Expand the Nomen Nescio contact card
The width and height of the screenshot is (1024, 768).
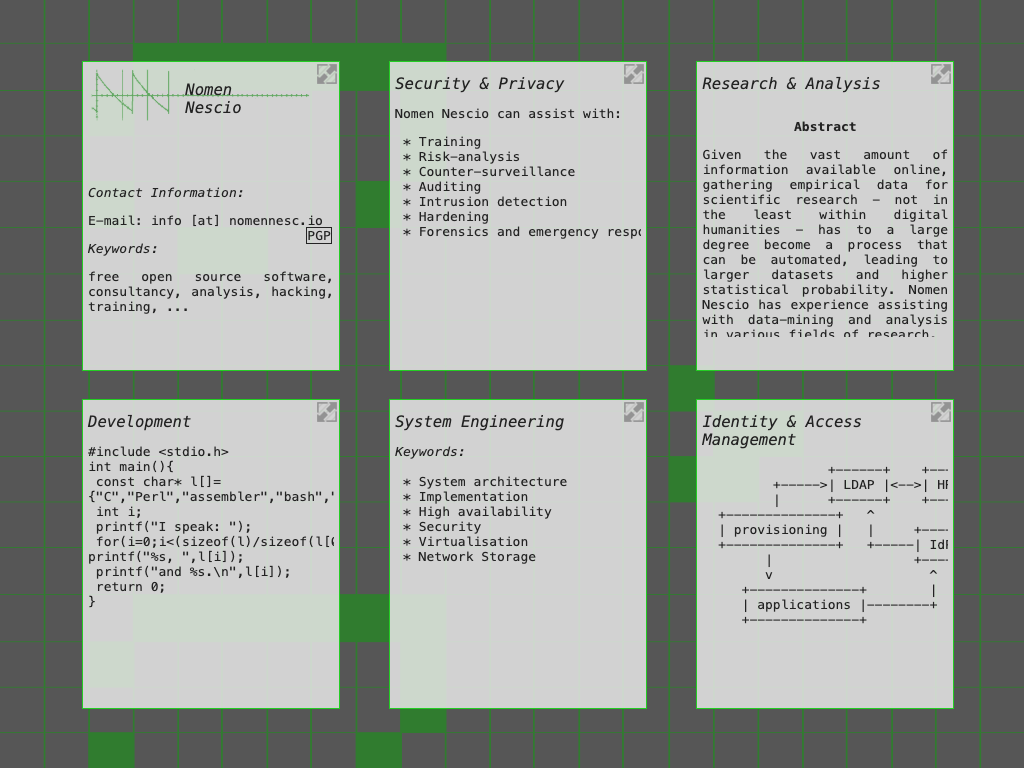click(x=327, y=74)
